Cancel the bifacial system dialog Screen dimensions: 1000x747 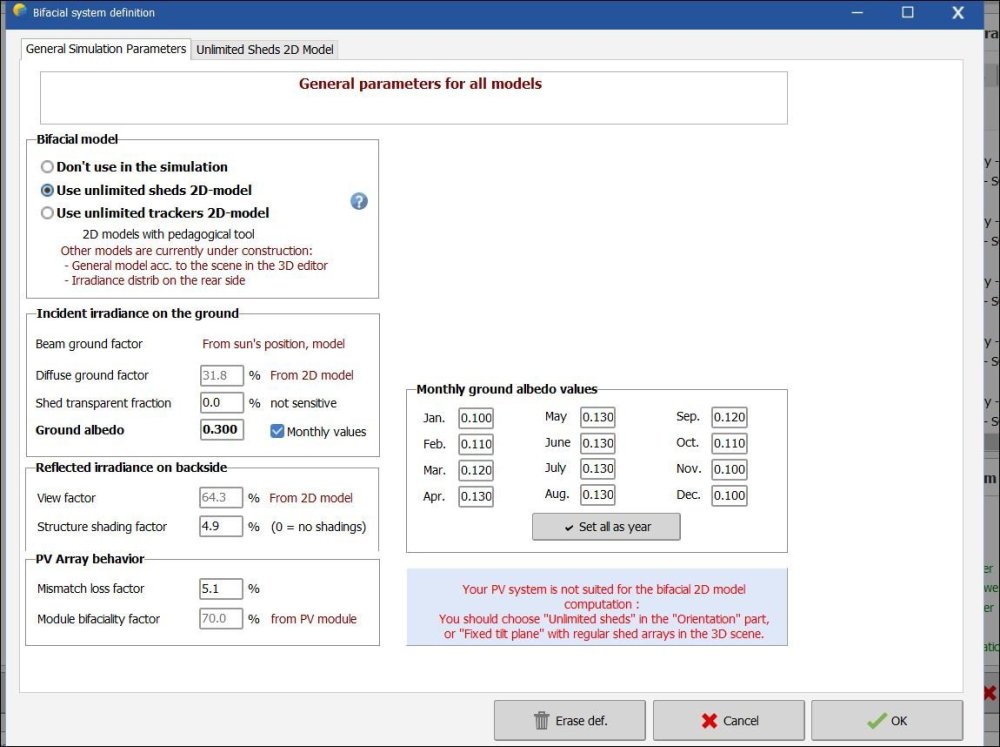tap(728, 720)
